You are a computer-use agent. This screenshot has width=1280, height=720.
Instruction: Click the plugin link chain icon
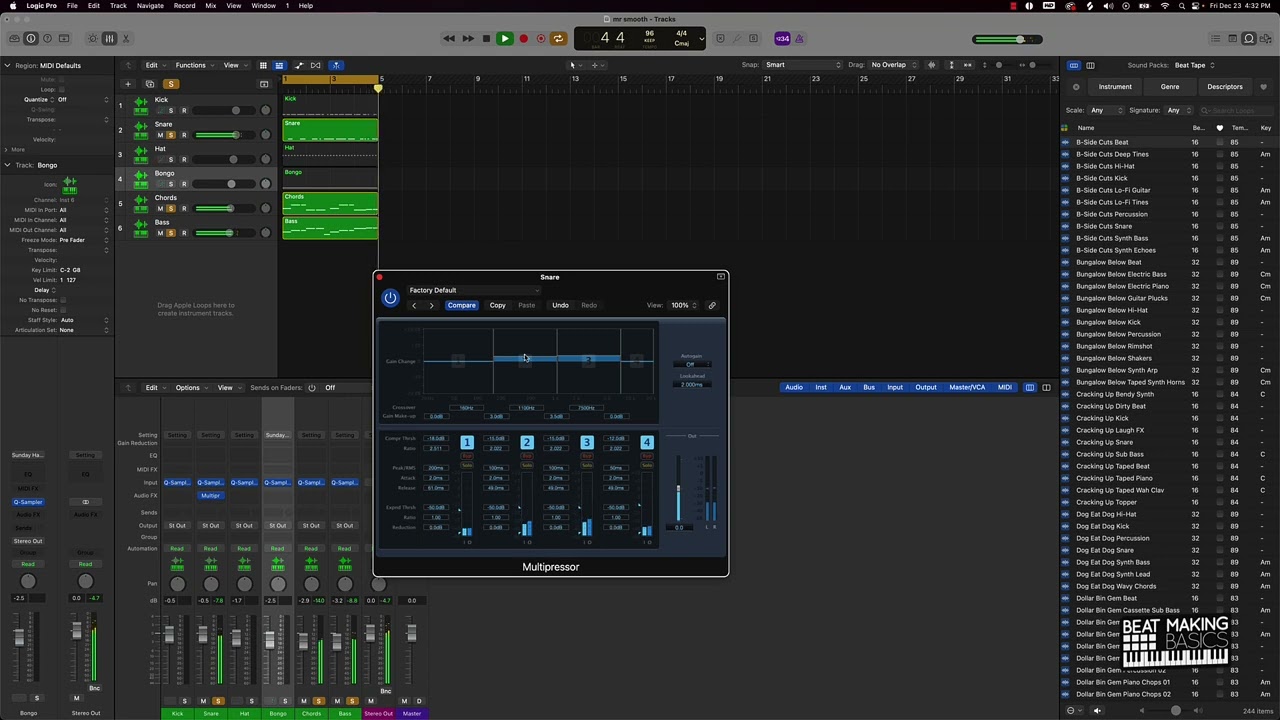pos(712,305)
